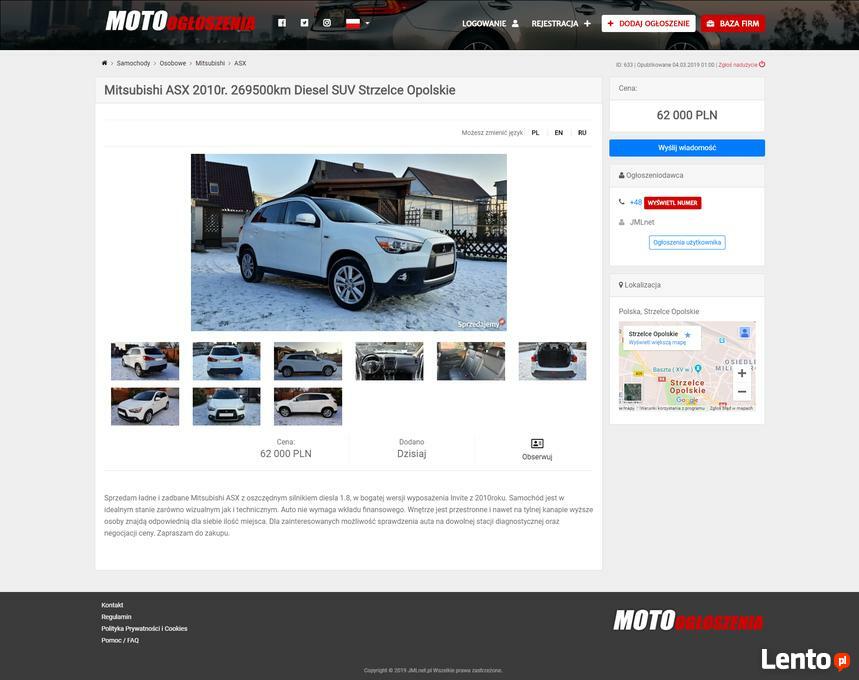Zoom out the map with minus

click(x=742, y=392)
